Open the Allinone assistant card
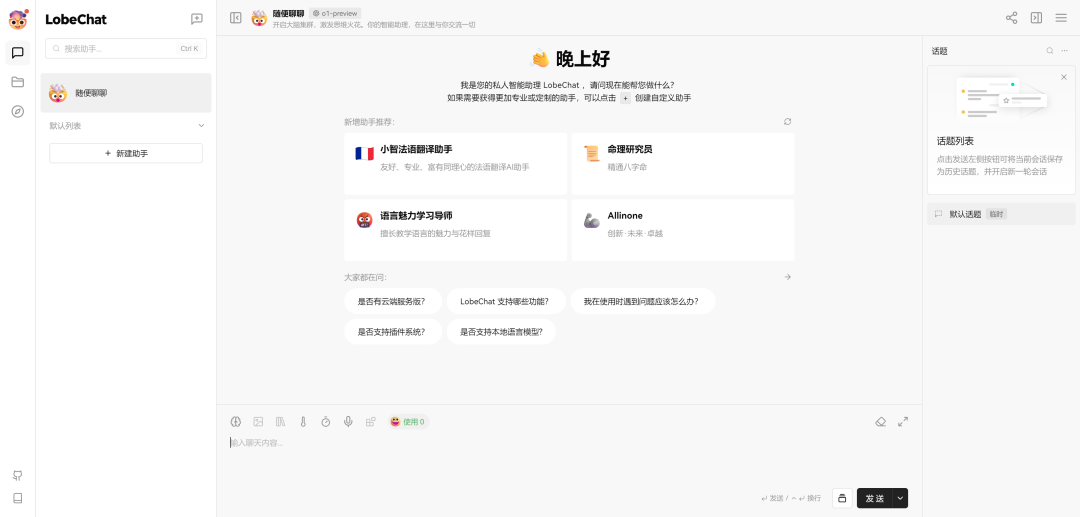 [x=683, y=230]
